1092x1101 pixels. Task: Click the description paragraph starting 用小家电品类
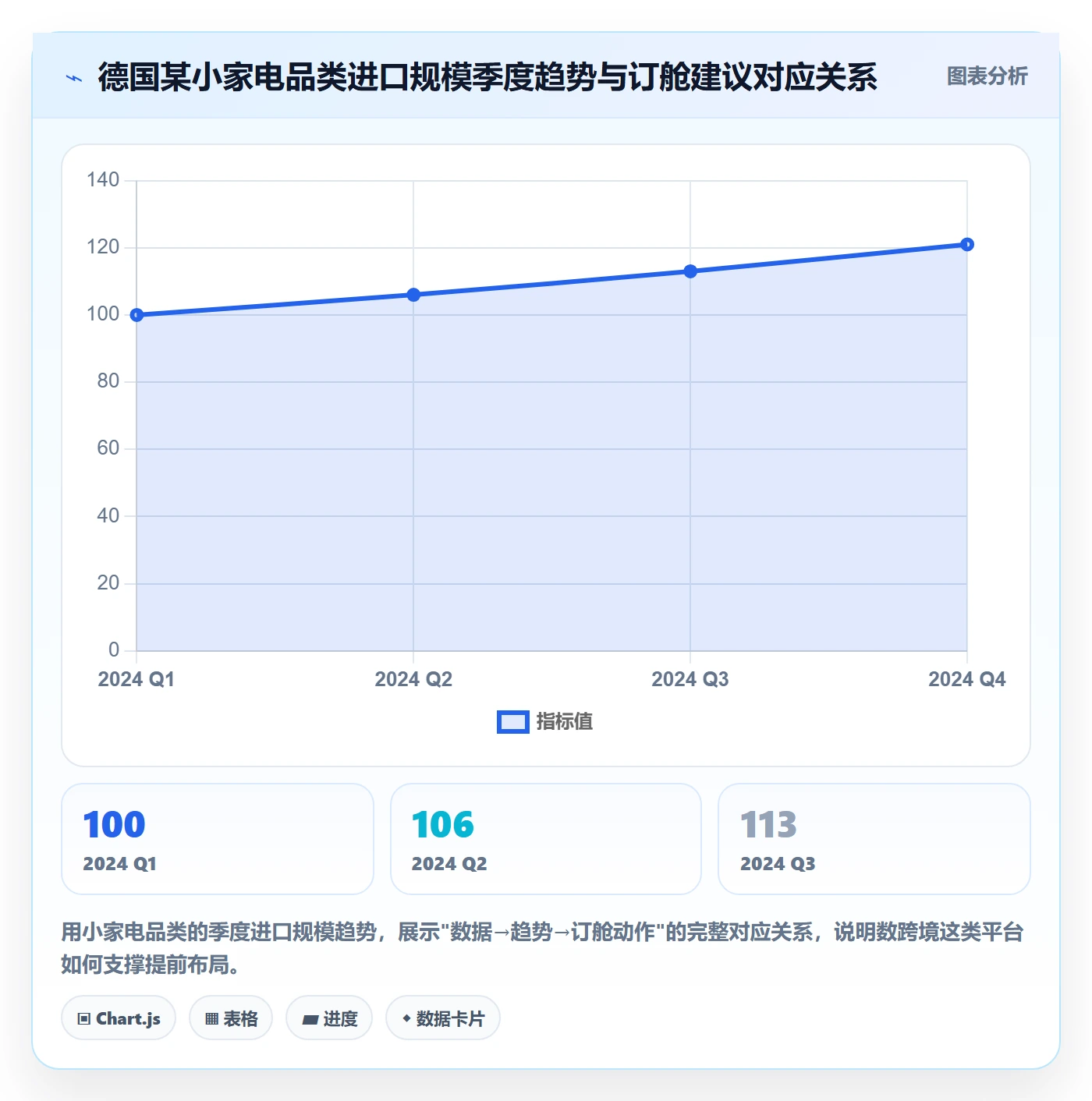(x=543, y=948)
